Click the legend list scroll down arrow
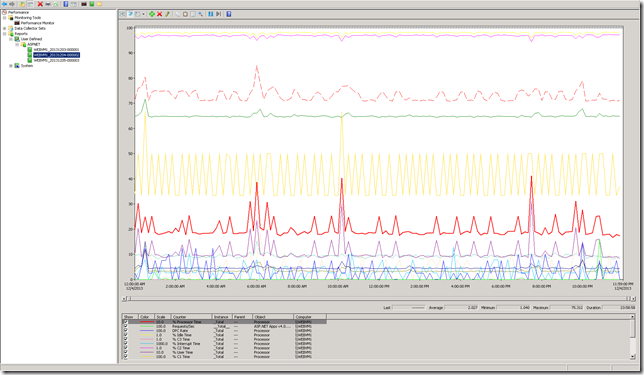The height and width of the screenshot is (375, 644). pos(632,357)
